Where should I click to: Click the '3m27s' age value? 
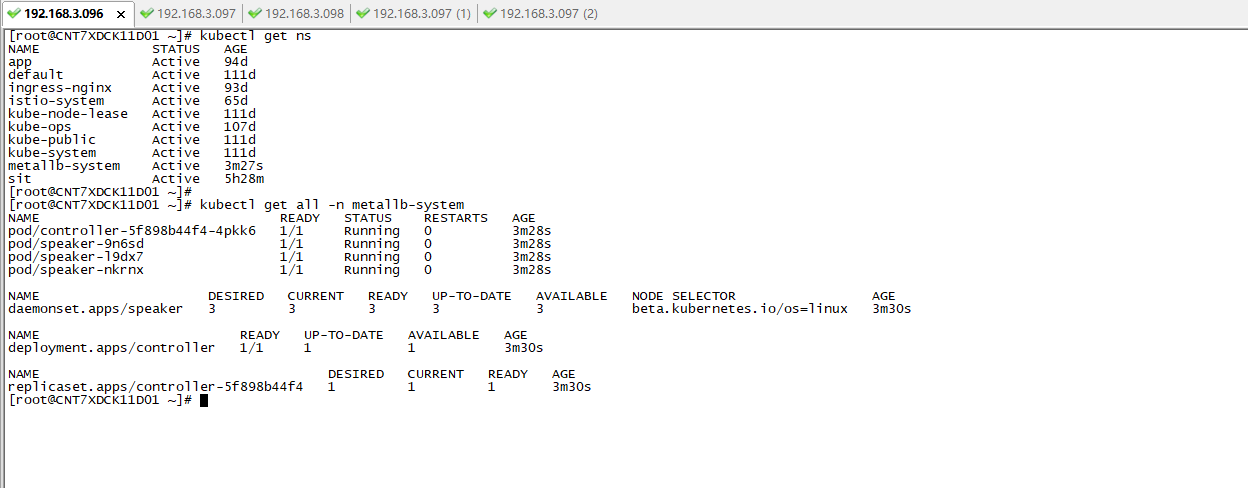pyautogui.click(x=244, y=166)
